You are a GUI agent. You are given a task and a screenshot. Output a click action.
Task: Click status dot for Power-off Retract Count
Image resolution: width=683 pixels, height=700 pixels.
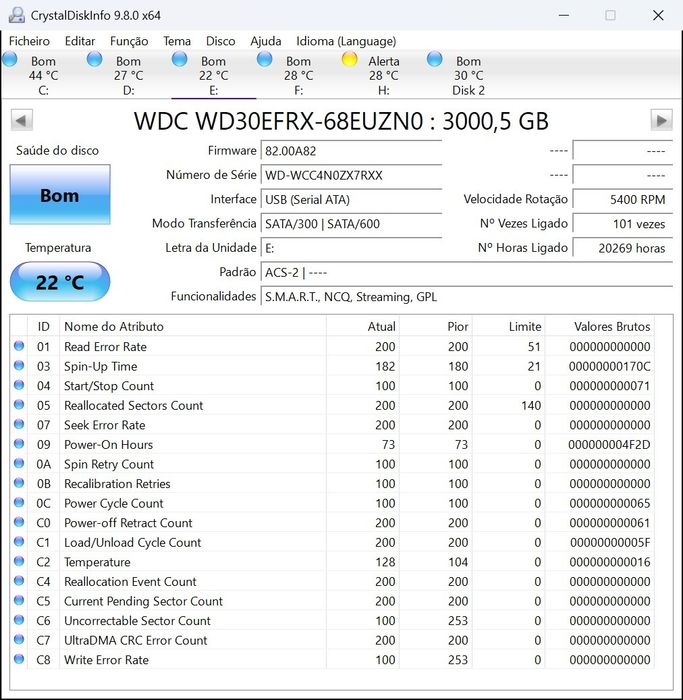tap(19, 522)
